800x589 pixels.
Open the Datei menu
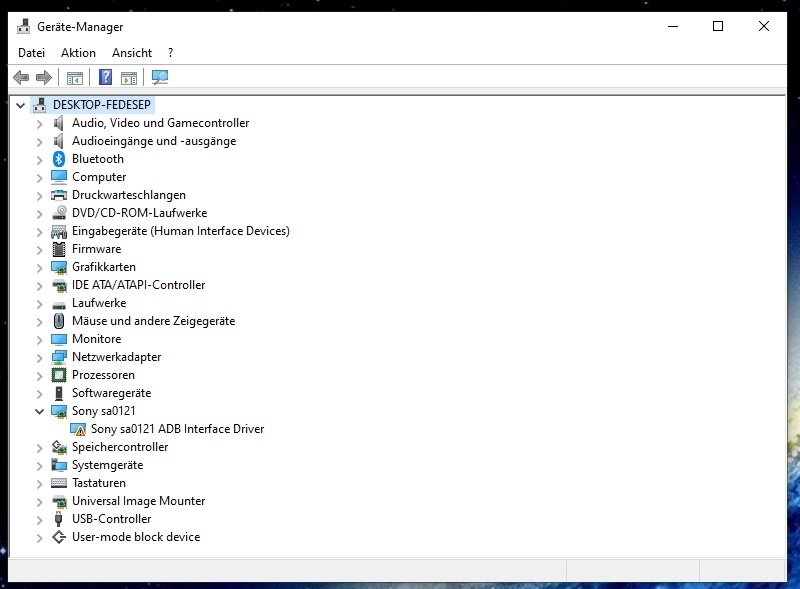pyautogui.click(x=32, y=53)
